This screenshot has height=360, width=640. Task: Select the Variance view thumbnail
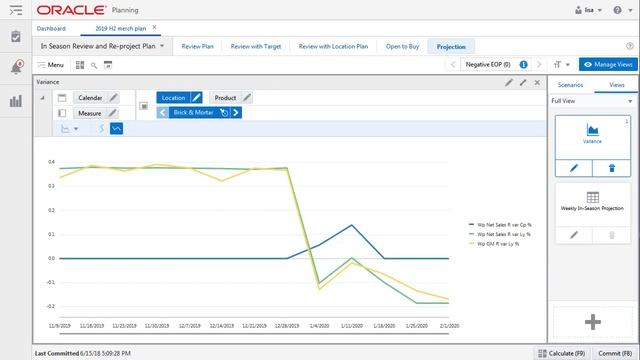[592, 137]
